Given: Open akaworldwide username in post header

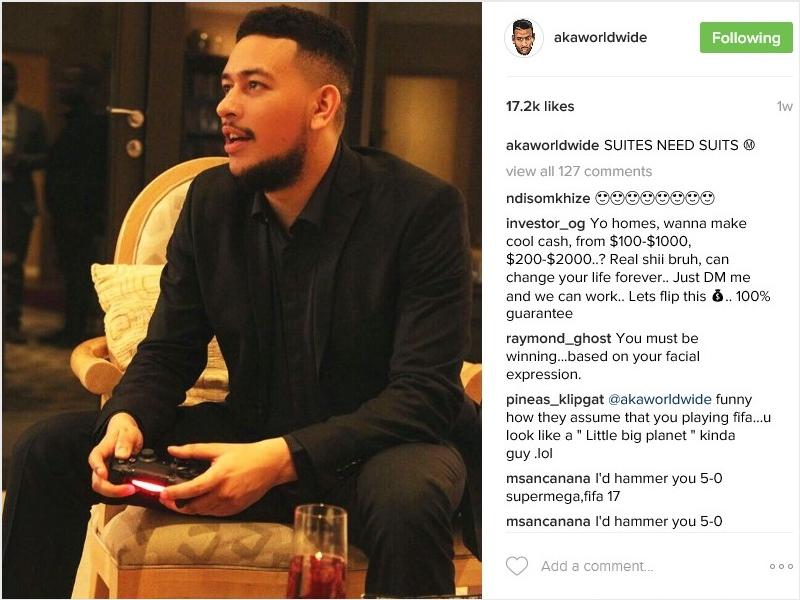Looking at the screenshot, I should (600, 37).
